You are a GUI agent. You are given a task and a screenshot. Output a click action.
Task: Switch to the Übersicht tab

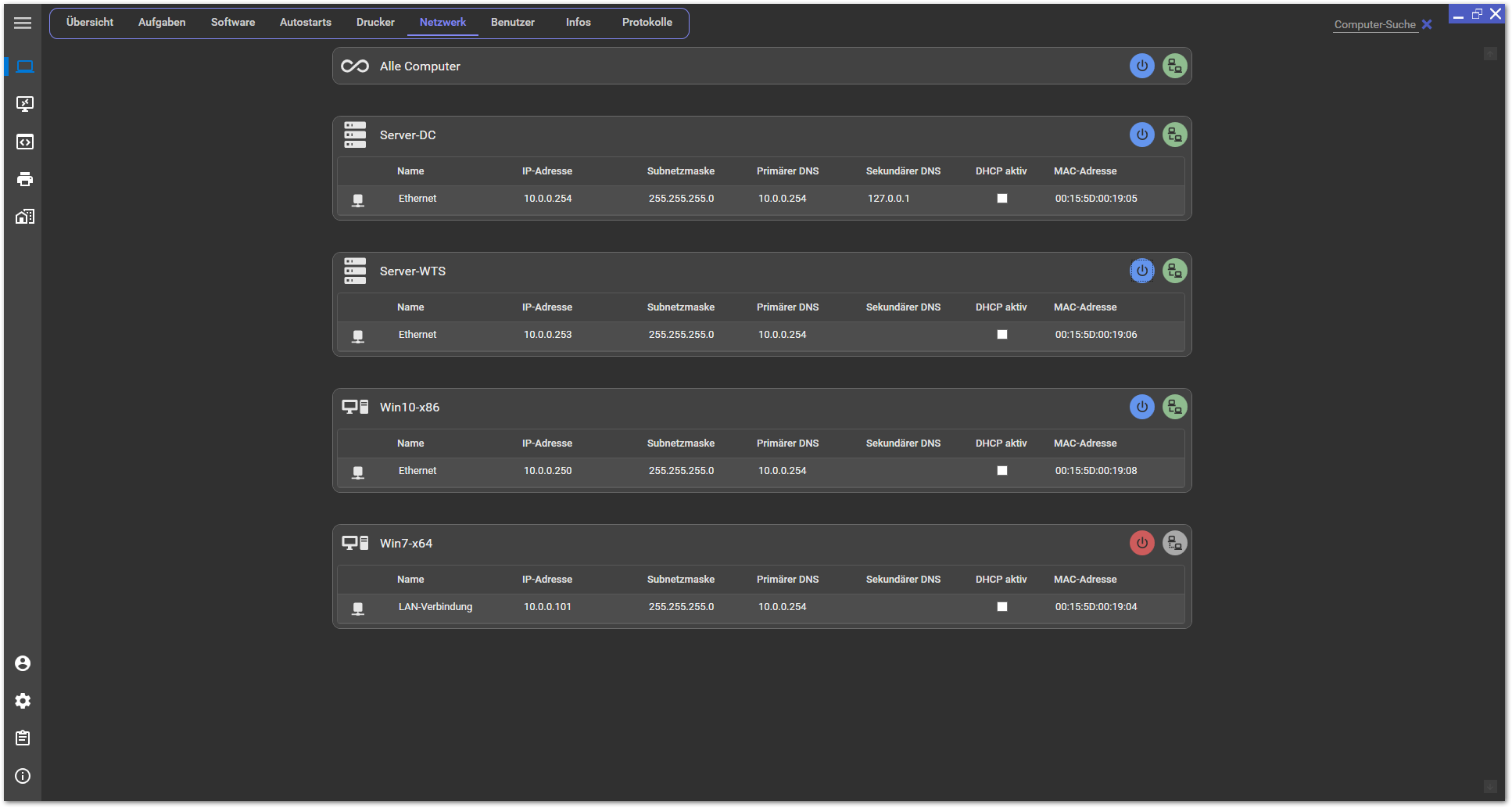pos(90,23)
